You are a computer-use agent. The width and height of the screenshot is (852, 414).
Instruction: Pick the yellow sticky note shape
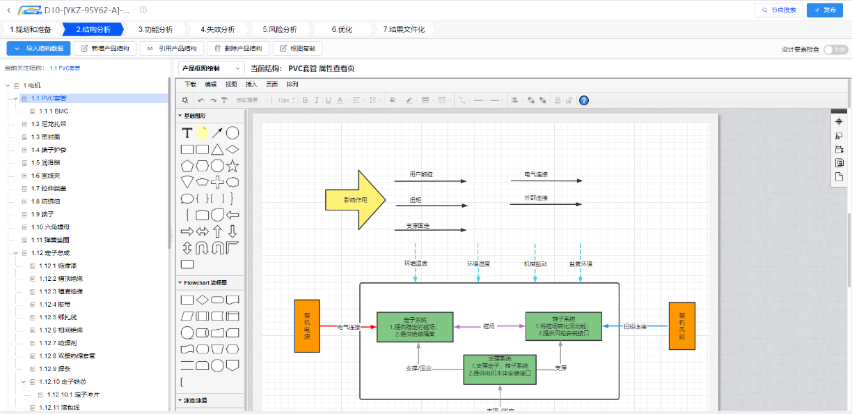click(x=202, y=133)
